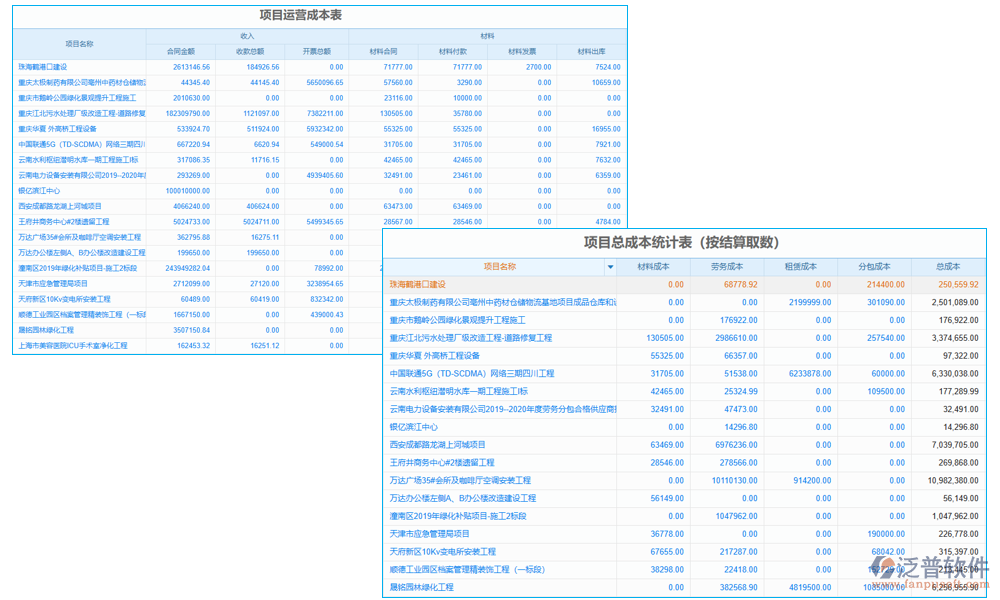This screenshot has height=600, width=1000.
Task: Click the 收款总额 column header
Action: coord(250,51)
